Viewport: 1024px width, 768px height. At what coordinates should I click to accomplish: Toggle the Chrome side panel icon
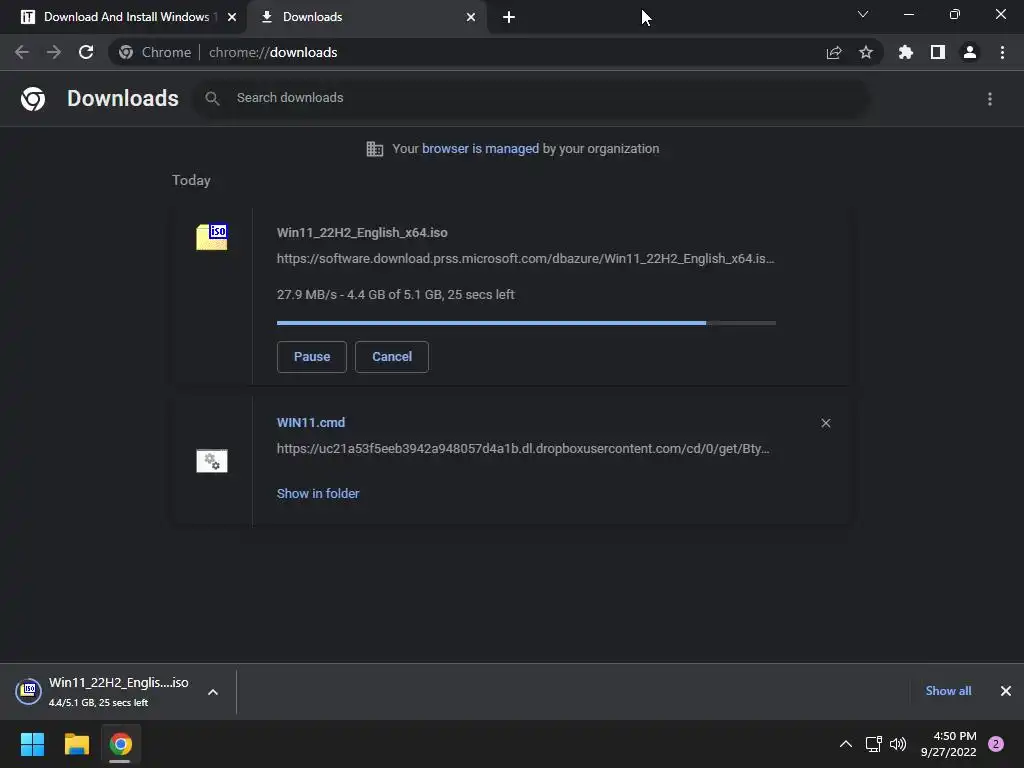coord(938,52)
